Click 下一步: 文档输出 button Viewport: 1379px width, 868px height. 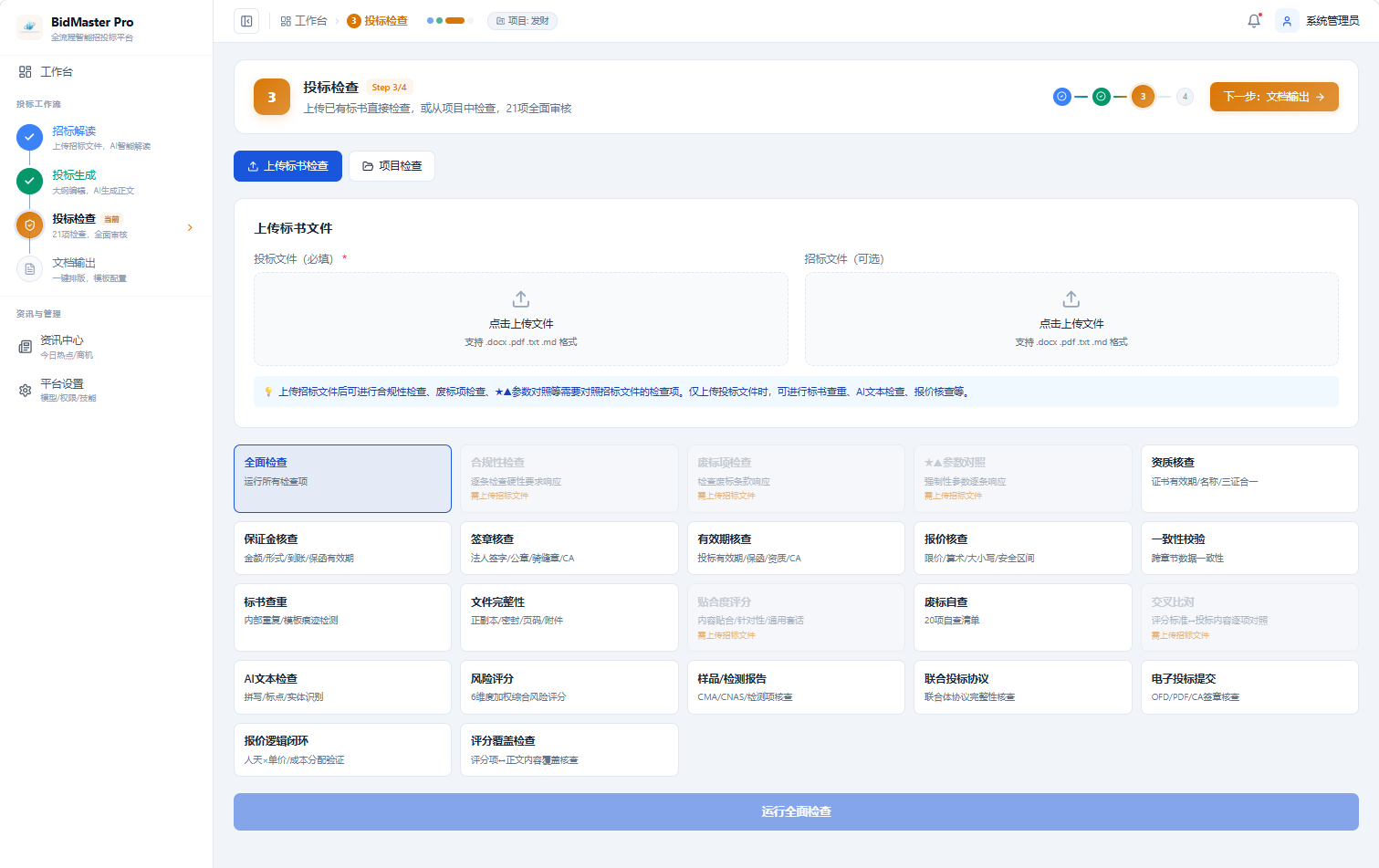[1274, 97]
